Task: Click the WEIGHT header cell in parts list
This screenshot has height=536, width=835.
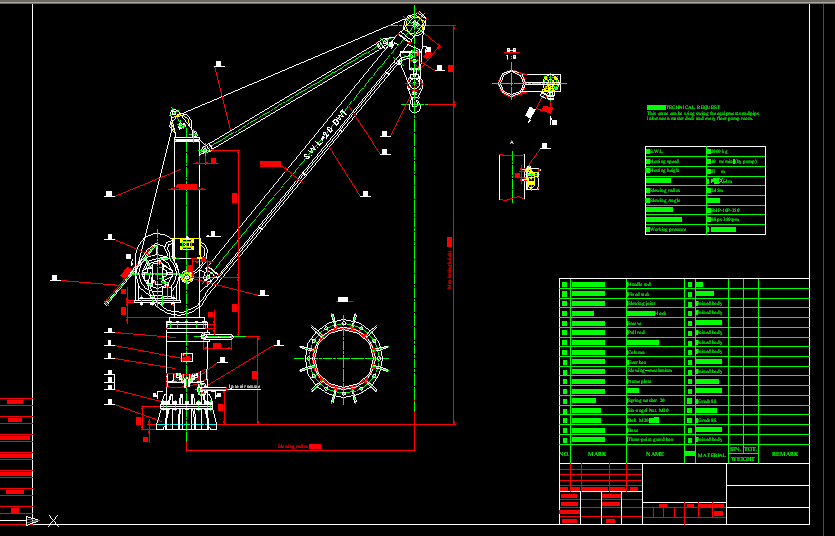Action: (742, 458)
